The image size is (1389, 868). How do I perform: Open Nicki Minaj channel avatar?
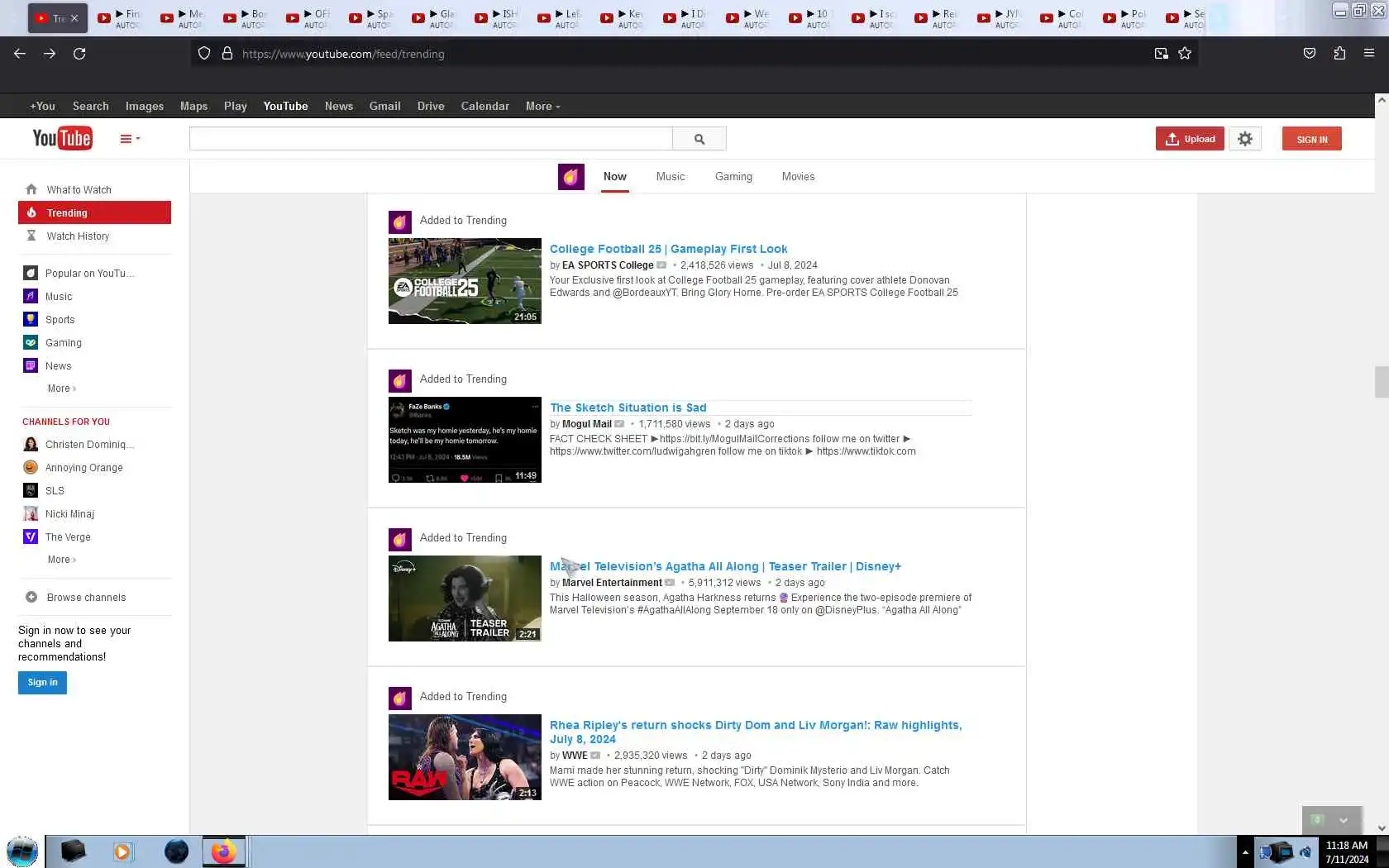pos(31,513)
